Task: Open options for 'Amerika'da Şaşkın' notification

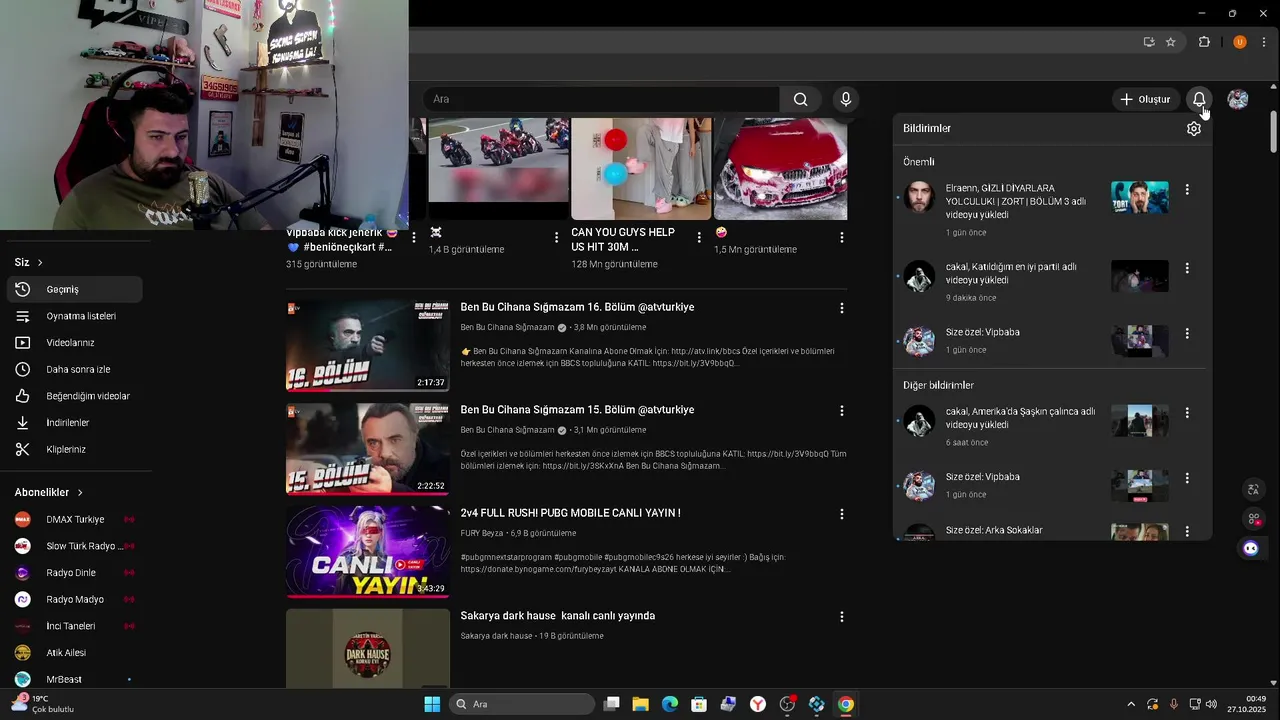Action: (x=1187, y=412)
